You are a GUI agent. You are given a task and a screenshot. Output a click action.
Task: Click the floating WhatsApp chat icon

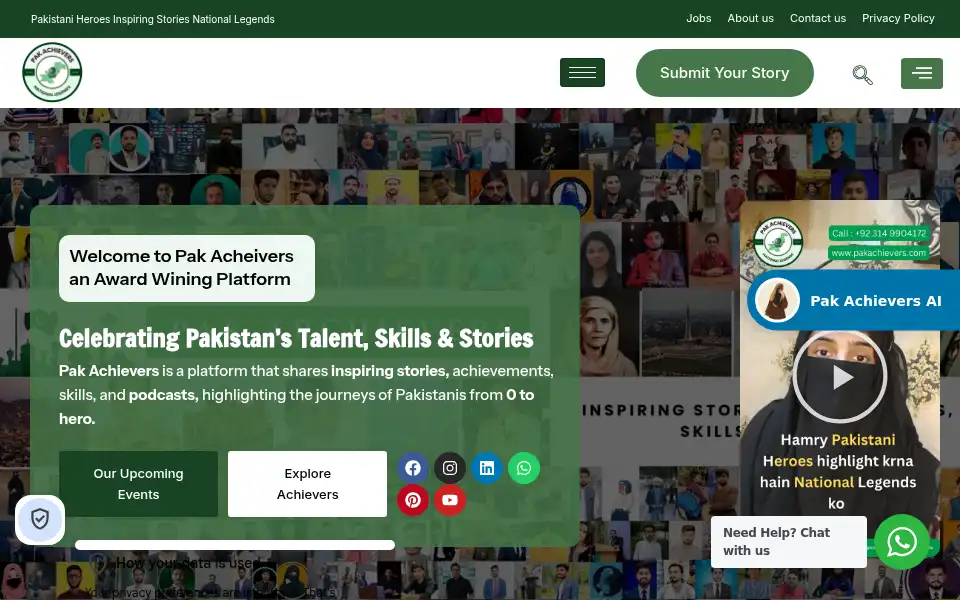click(902, 542)
